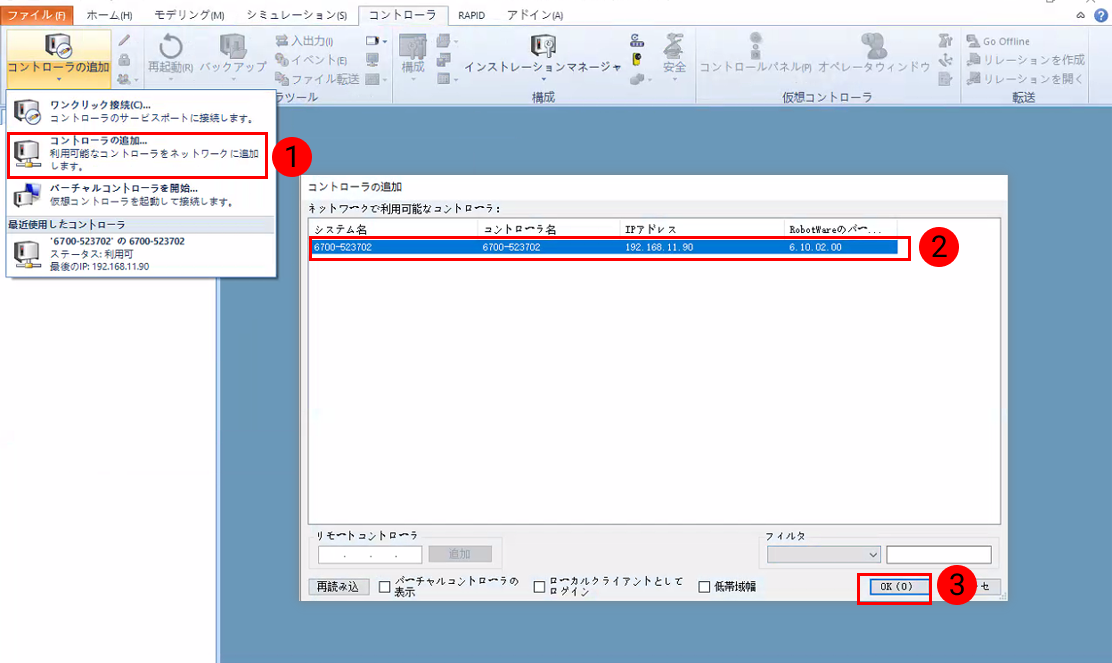Click the 192.168.11.90 IP address cell
The height and width of the screenshot is (663, 1112).
point(659,247)
